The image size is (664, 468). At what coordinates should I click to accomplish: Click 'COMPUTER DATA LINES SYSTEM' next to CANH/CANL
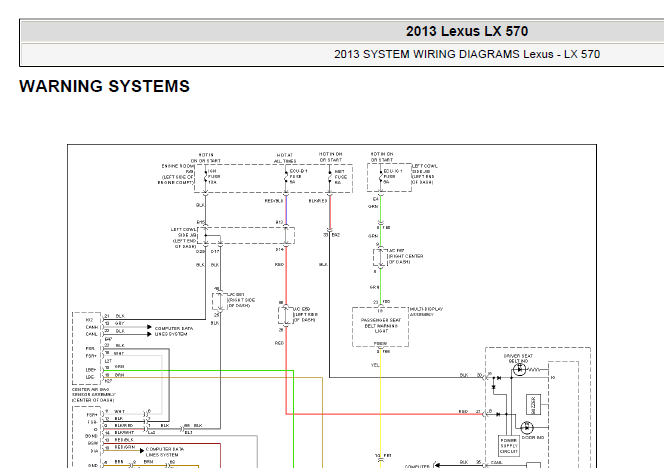point(174,331)
